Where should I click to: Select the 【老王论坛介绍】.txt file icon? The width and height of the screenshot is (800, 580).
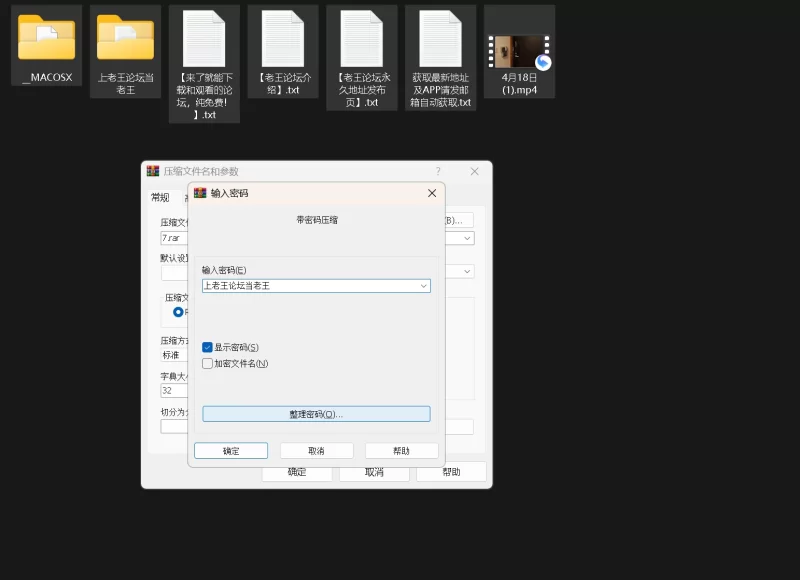(x=282, y=39)
